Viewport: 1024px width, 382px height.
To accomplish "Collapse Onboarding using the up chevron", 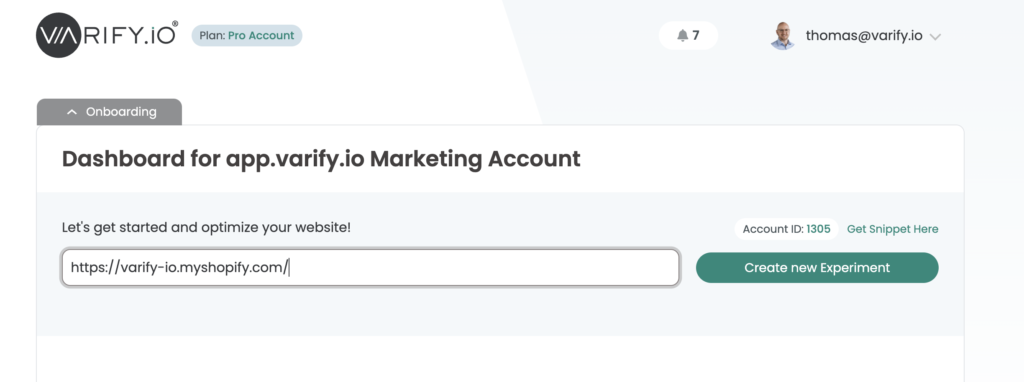I will pos(72,112).
